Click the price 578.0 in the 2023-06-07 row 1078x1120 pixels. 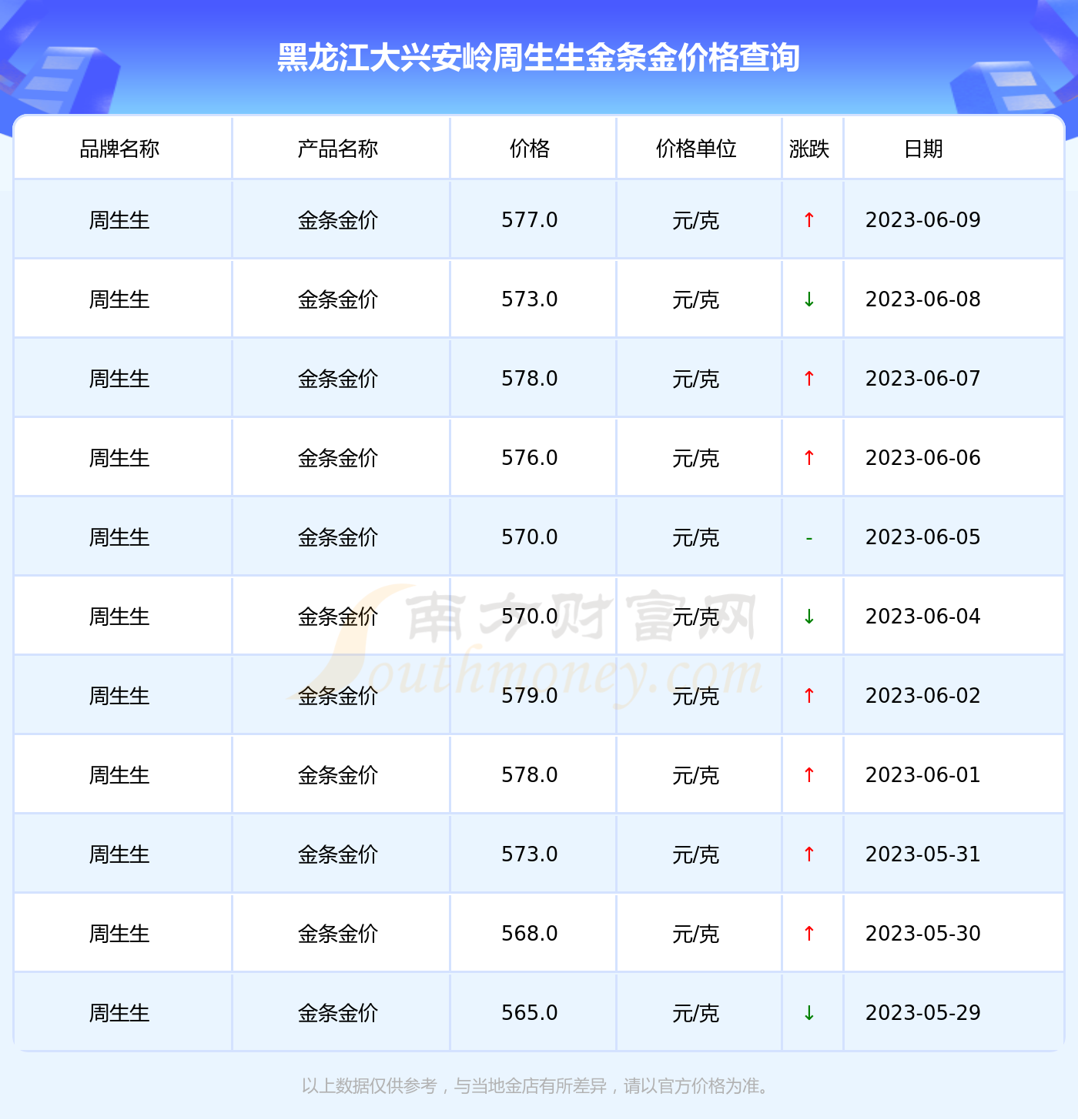tap(530, 379)
